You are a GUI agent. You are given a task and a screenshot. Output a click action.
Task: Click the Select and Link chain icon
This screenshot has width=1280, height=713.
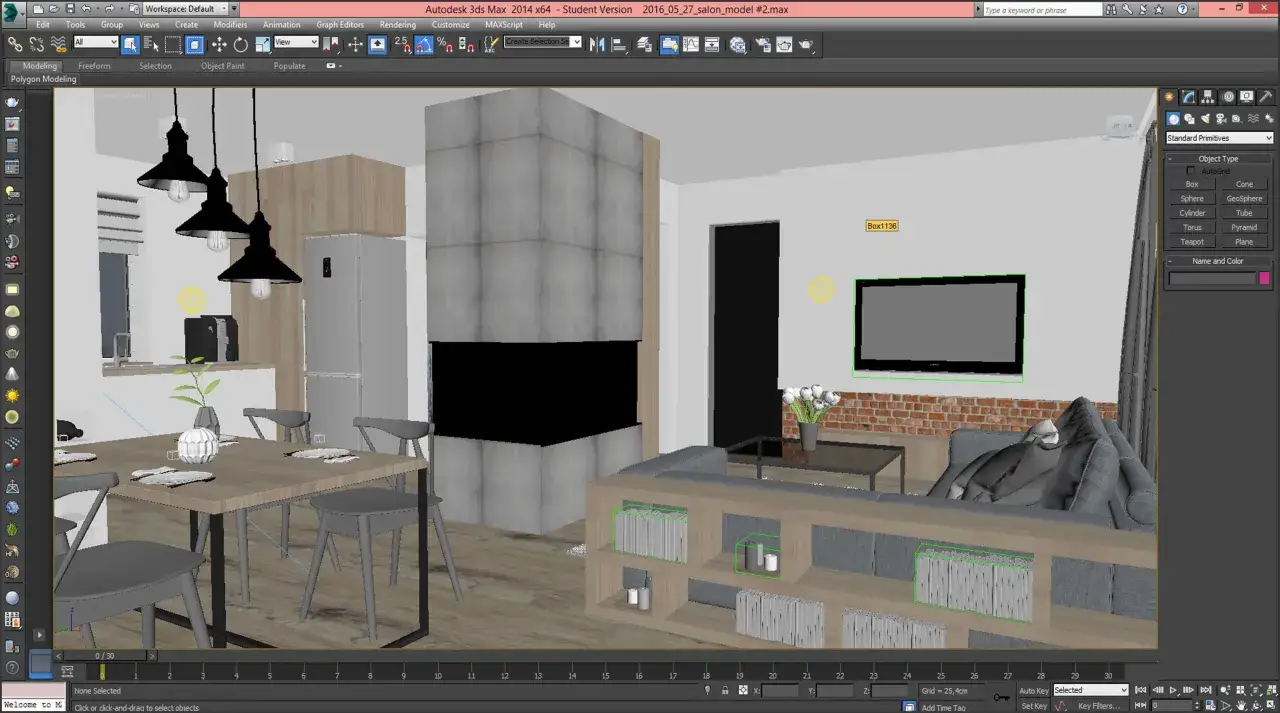[x=15, y=45]
